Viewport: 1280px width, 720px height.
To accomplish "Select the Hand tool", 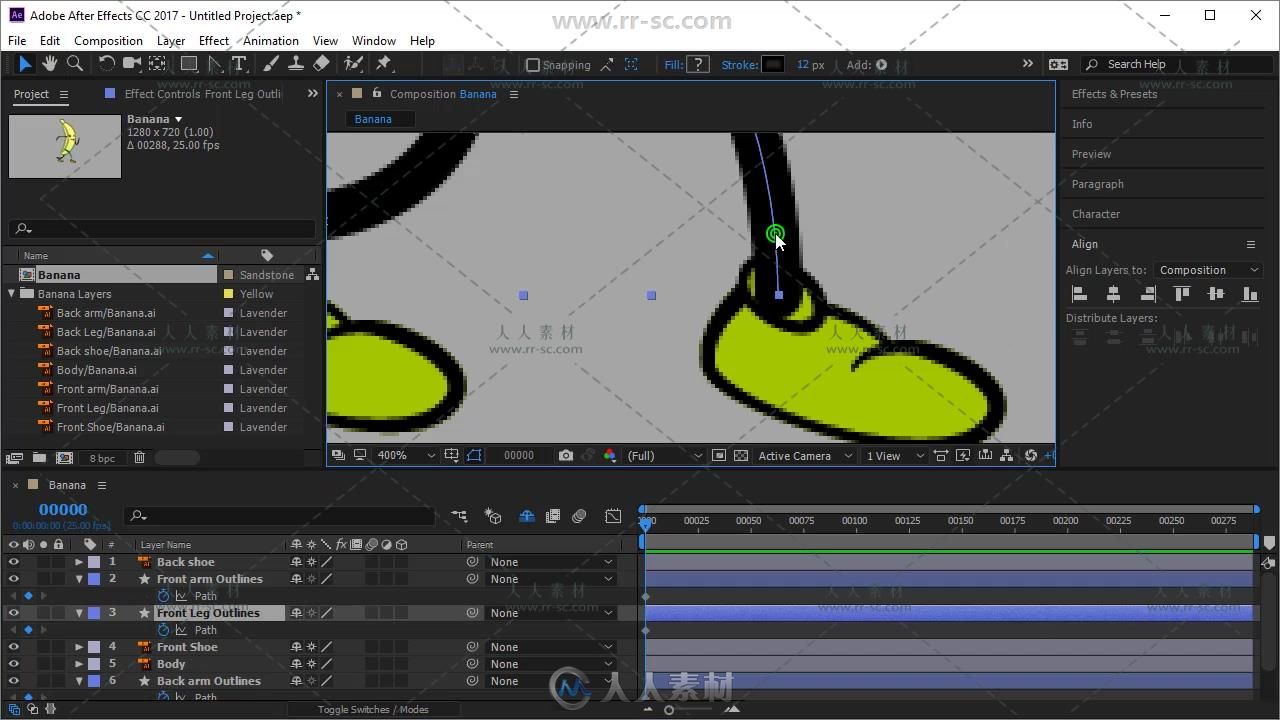I will point(49,64).
